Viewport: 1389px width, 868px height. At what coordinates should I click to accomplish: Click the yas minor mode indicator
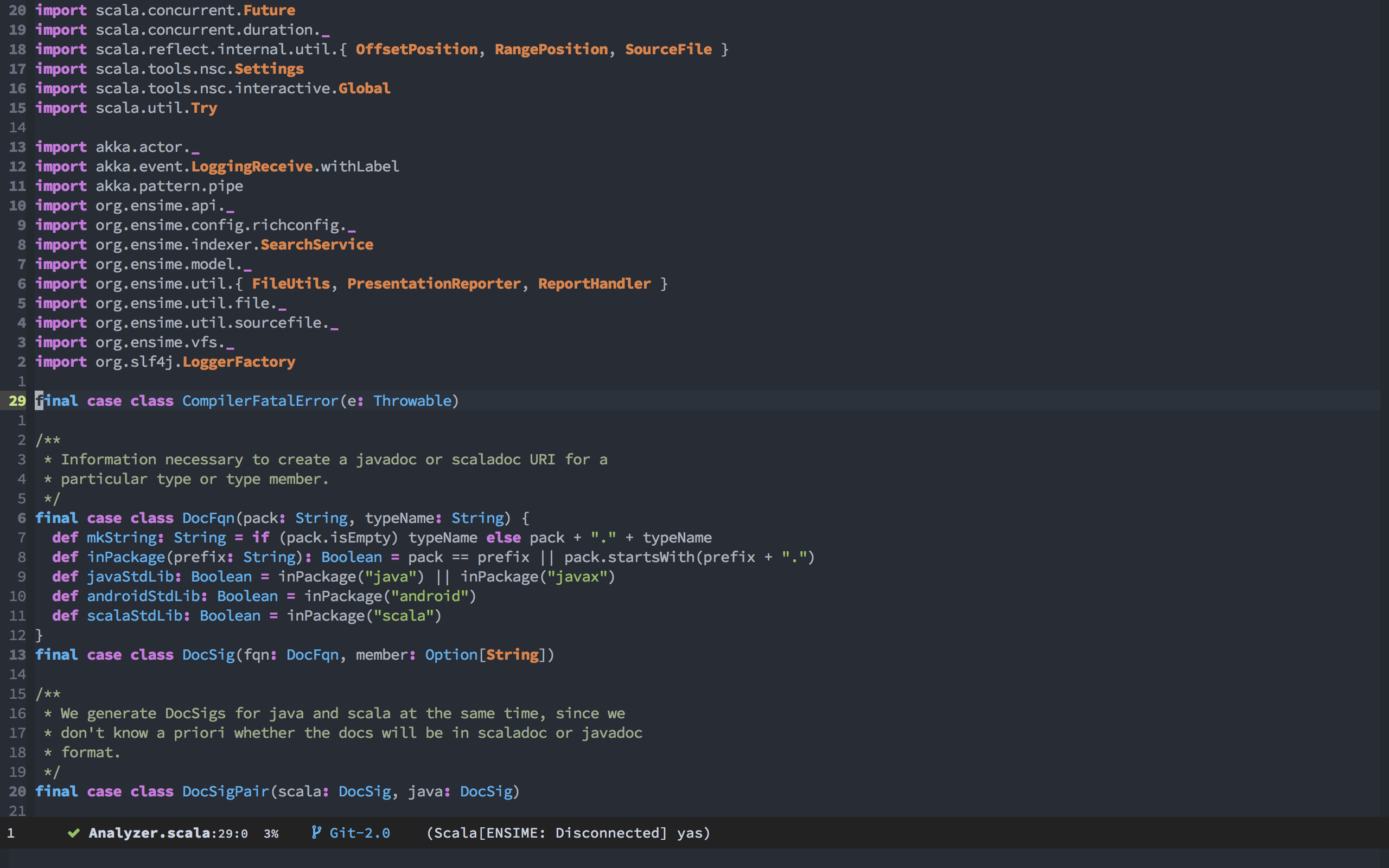click(690, 833)
